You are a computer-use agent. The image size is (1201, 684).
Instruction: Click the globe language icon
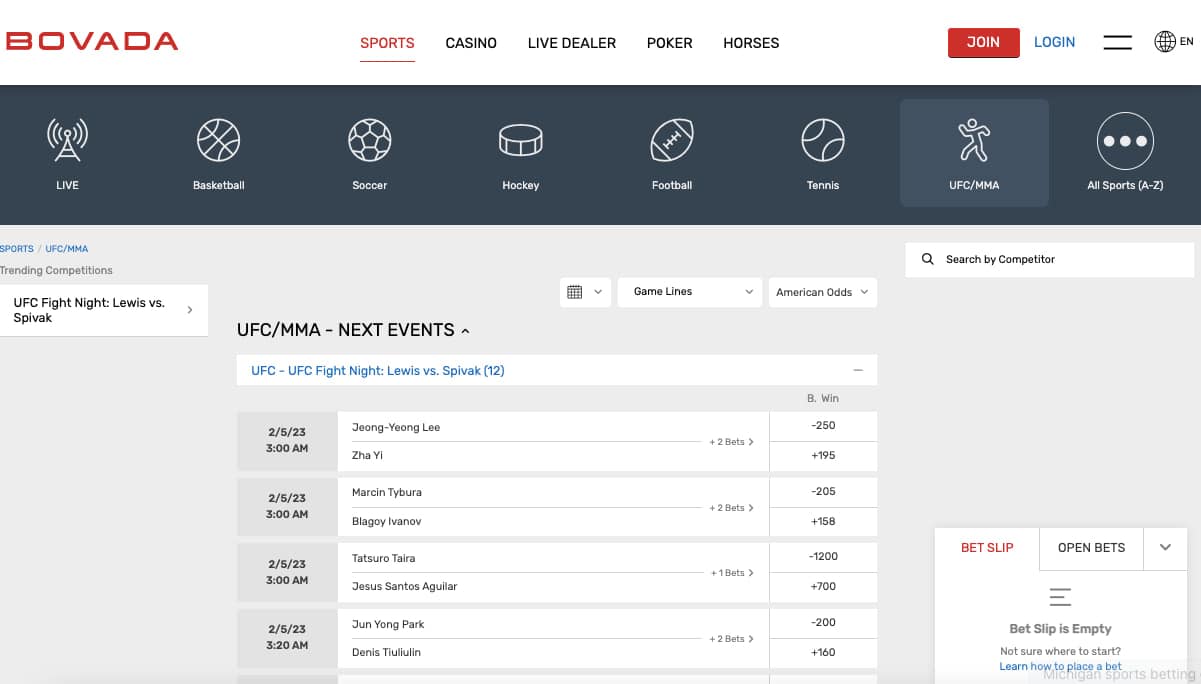pos(1165,41)
